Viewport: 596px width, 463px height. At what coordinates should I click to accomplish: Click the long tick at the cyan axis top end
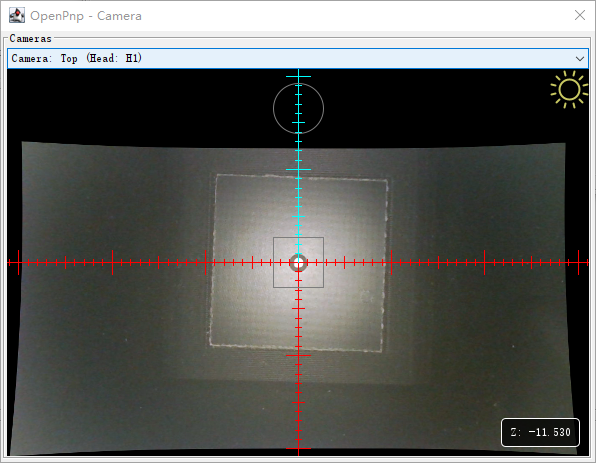pyautogui.click(x=298, y=76)
